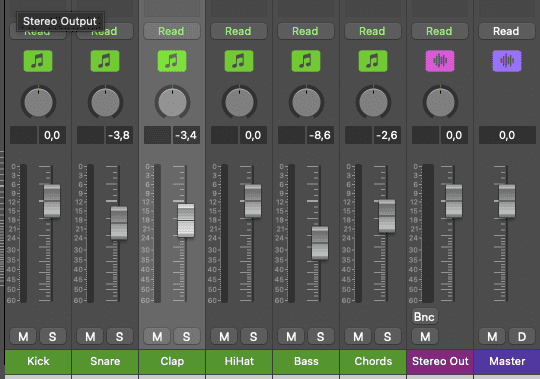Click the Kick volume fader handle

[x=52, y=201]
